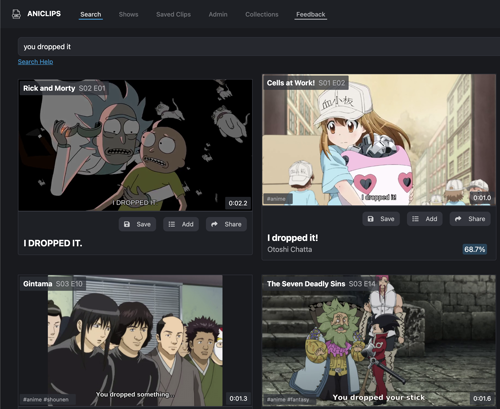Open the Admin tab
Screen dimensions: 500x409
(x=218, y=14)
